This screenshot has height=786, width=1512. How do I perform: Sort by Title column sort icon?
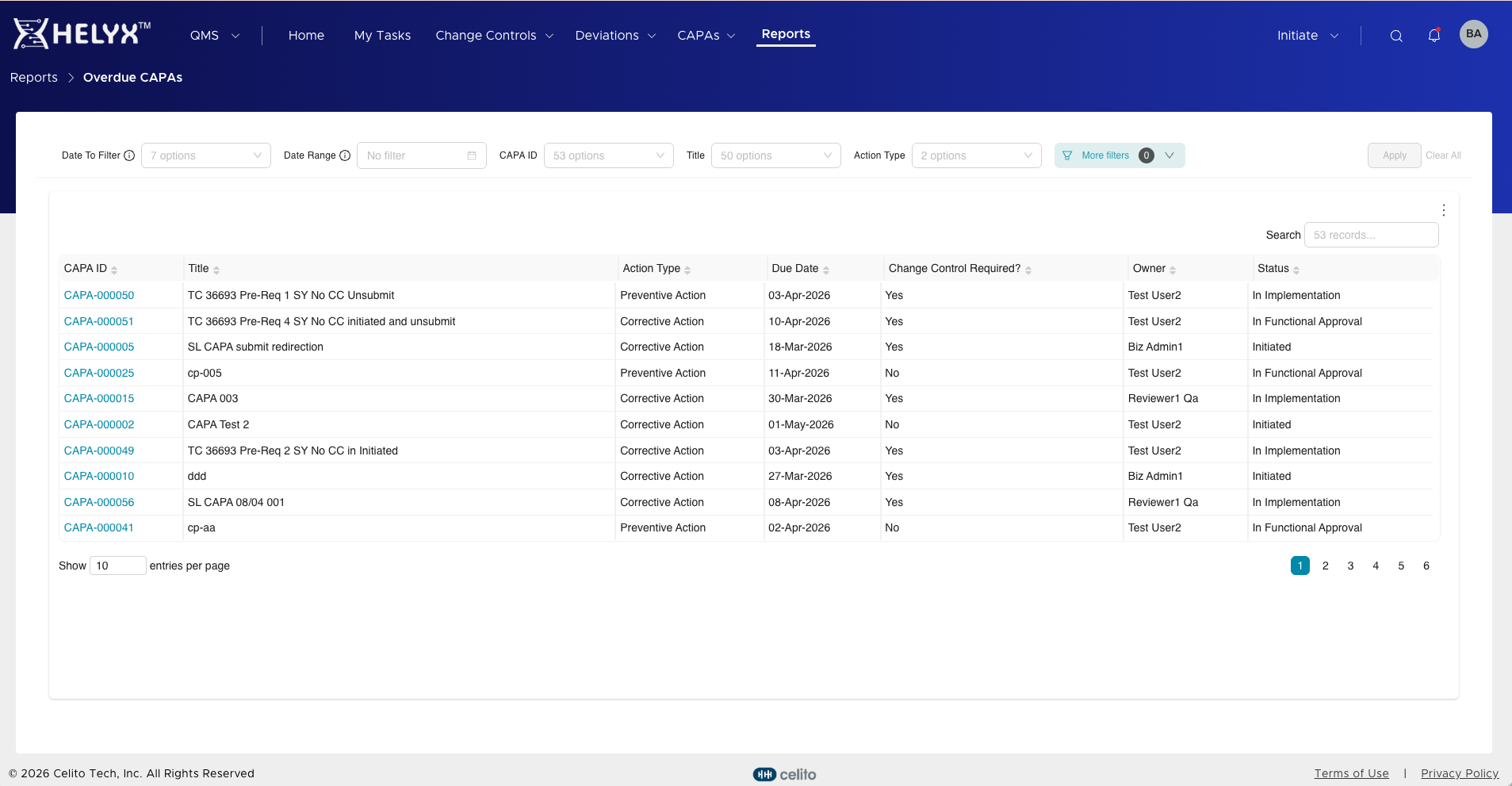pos(216,270)
